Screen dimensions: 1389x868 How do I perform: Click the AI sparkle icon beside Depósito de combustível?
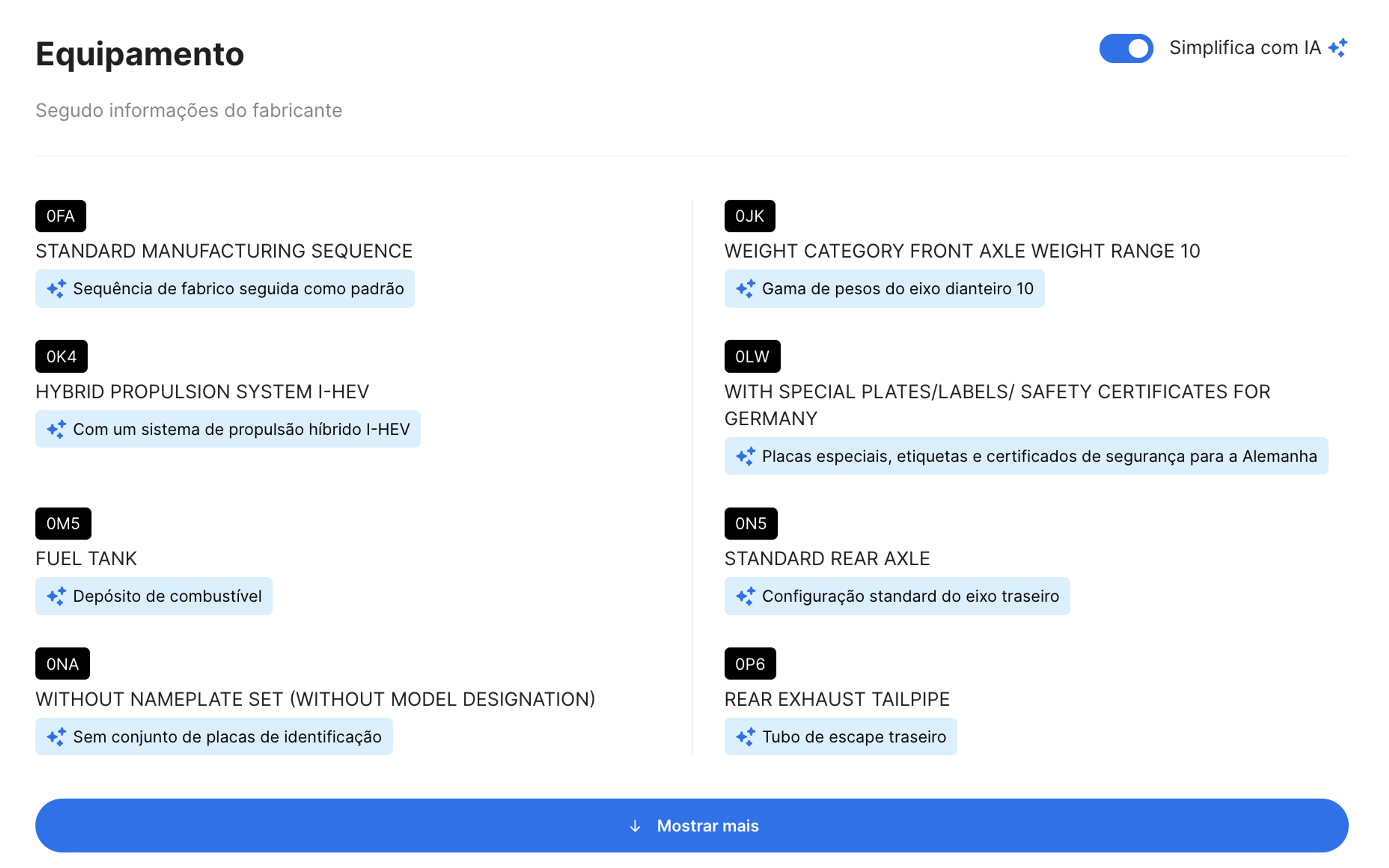56,596
